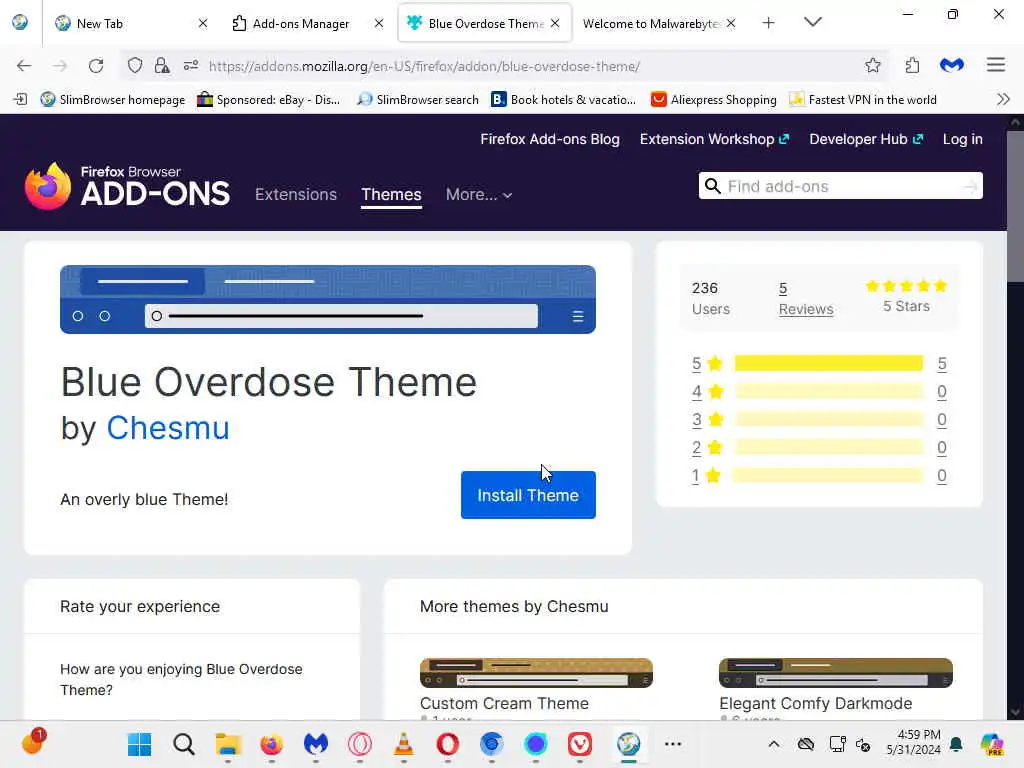This screenshot has height=768, width=1024.
Task: Open a new tab with plus
Action: (768, 23)
